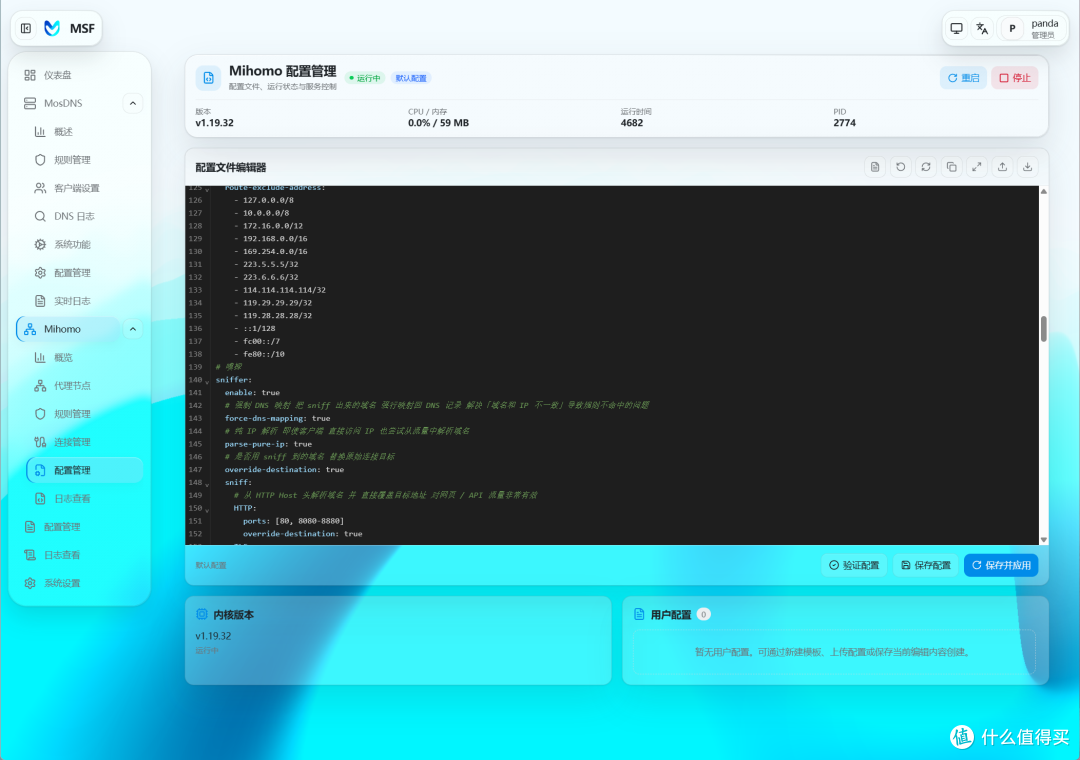Open 实时日志 in the sidebar
The width and height of the screenshot is (1080, 760).
click(84, 301)
